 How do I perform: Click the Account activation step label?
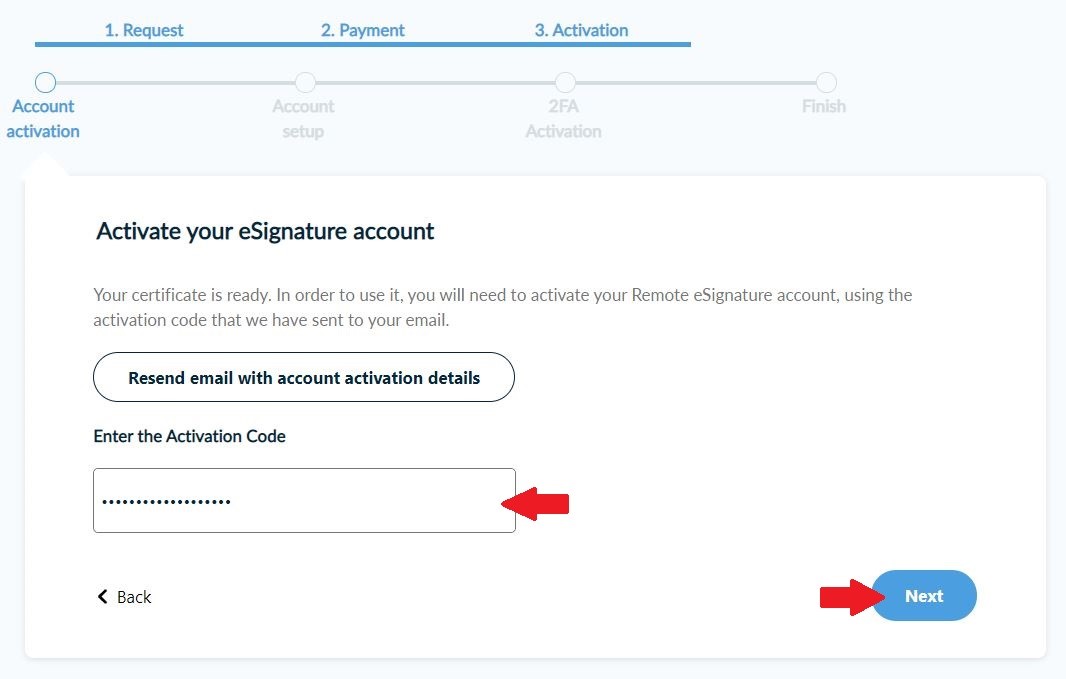point(43,118)
